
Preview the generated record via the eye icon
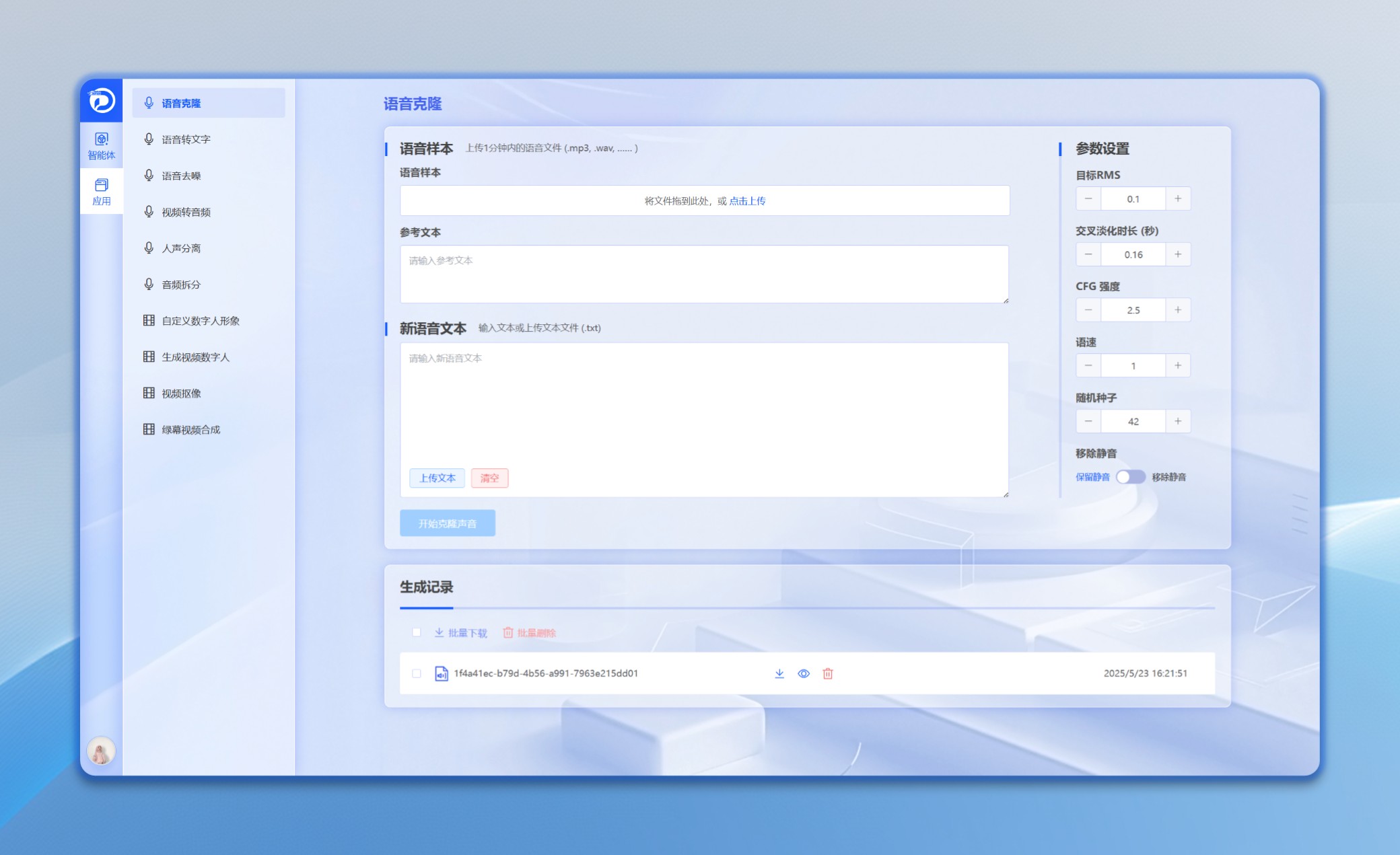coord(803,673)
